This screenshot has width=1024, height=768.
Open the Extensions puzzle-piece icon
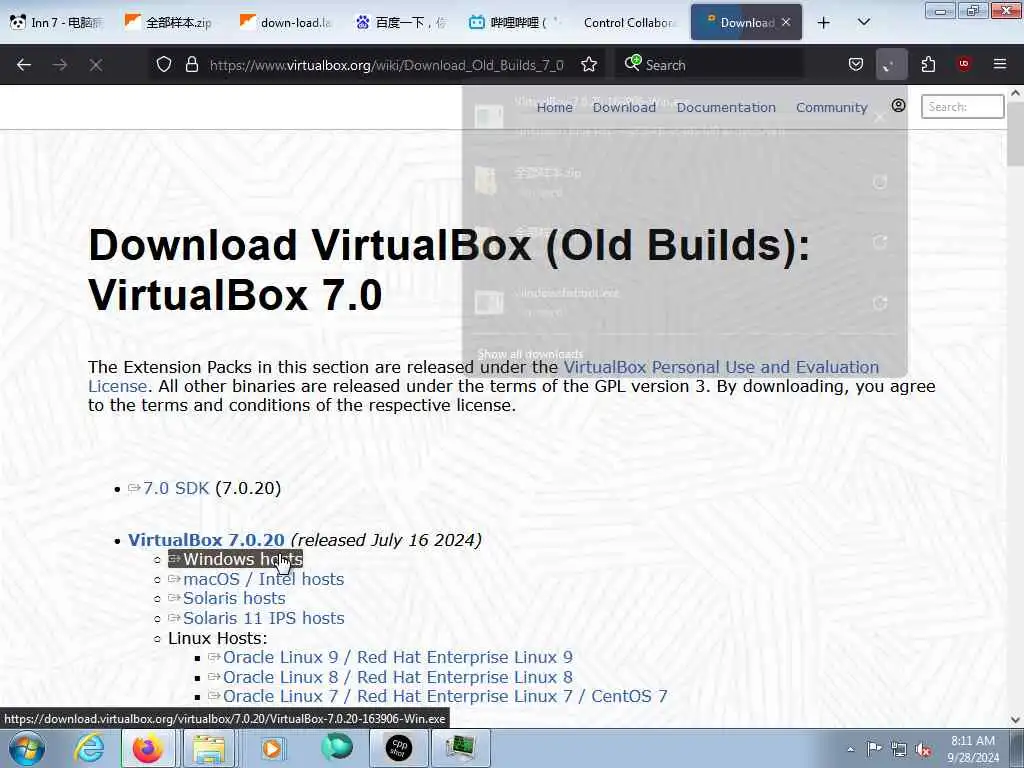928,64
